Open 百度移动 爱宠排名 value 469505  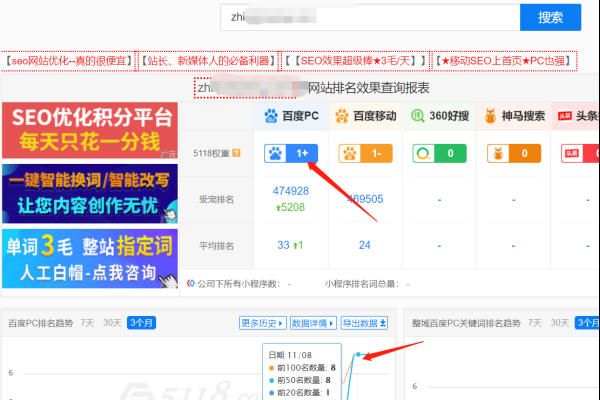pos(365,199)
